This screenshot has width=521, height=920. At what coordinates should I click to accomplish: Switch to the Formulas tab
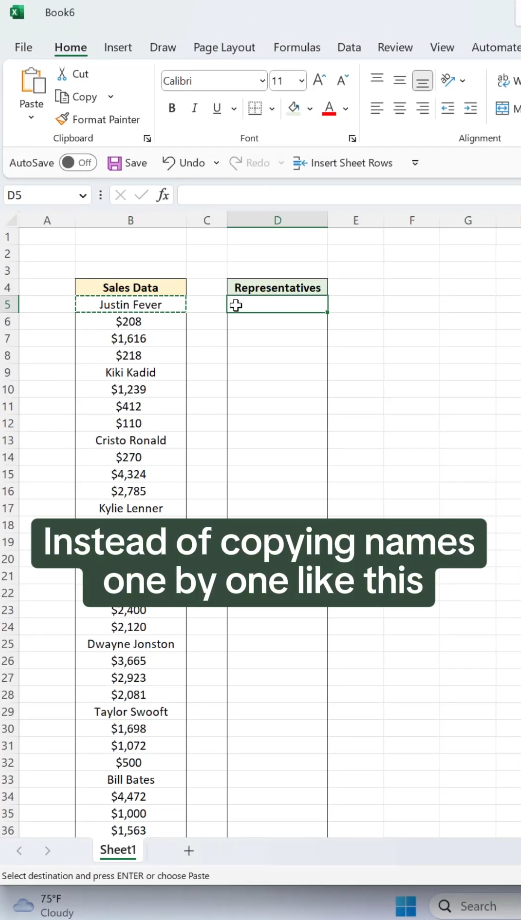pos(297,48)
